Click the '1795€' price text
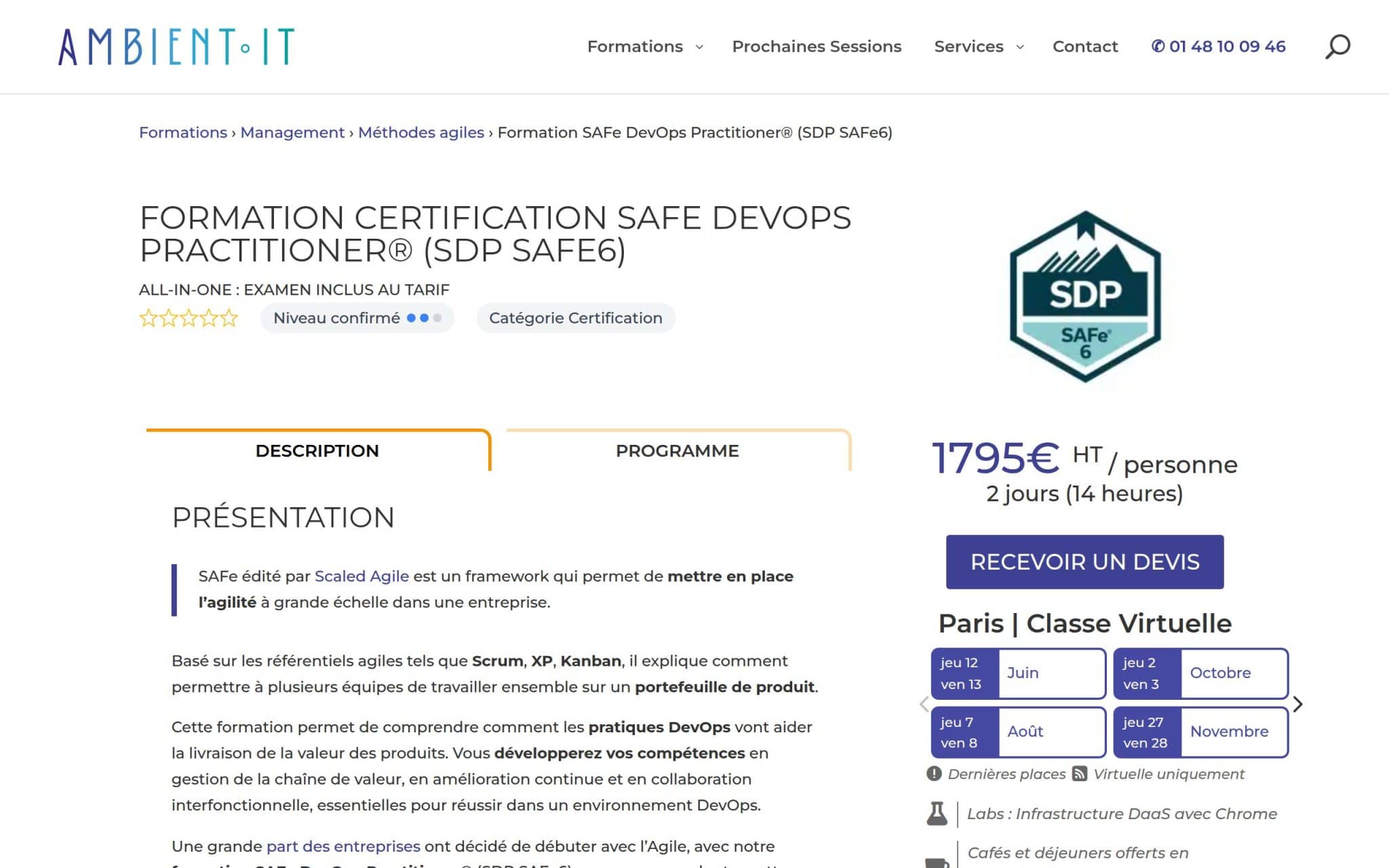 pyautogui.click(x=995, y=458)
